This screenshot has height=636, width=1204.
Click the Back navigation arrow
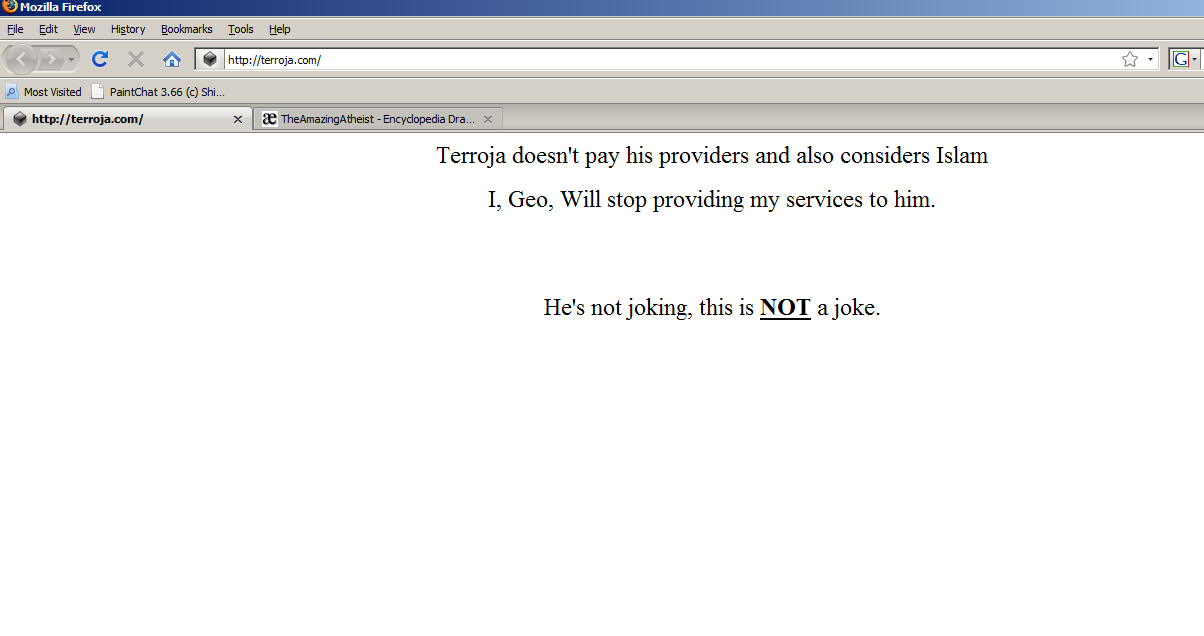pos(22,59)
